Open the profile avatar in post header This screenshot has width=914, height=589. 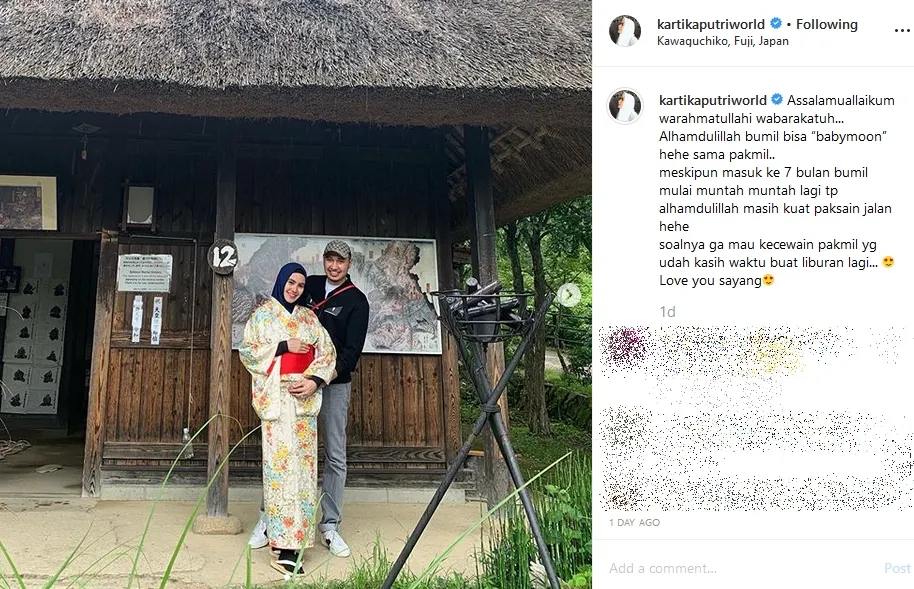(625, 31)
